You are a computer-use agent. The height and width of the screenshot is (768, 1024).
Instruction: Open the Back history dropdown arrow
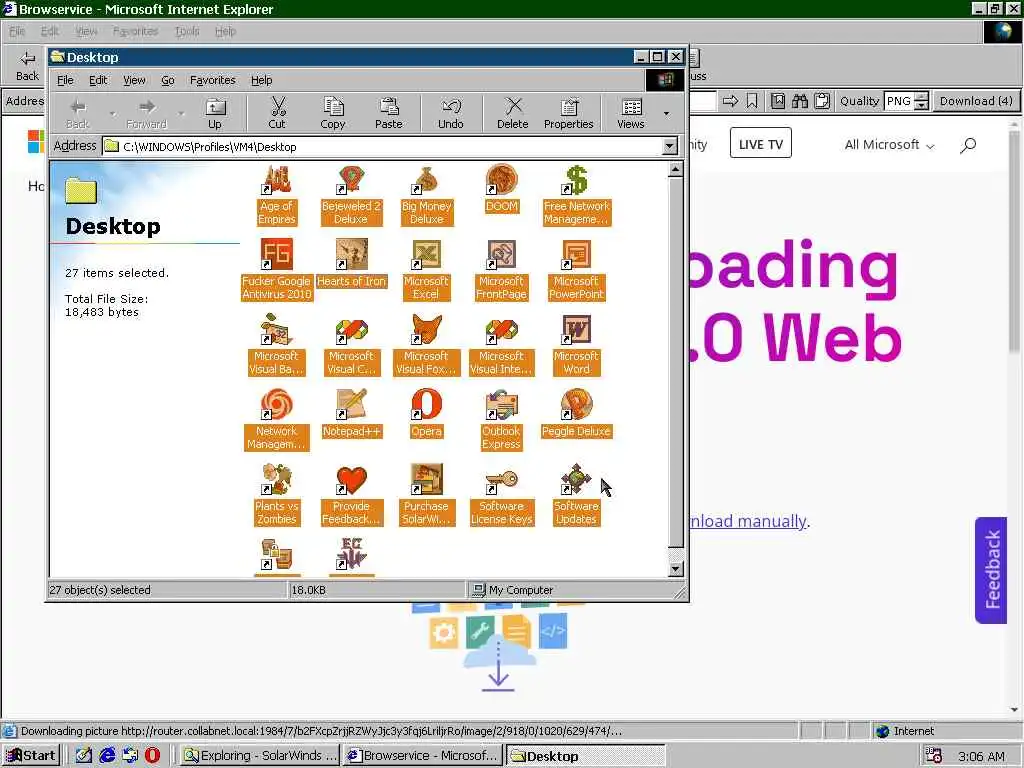click(x=112, y=114)
